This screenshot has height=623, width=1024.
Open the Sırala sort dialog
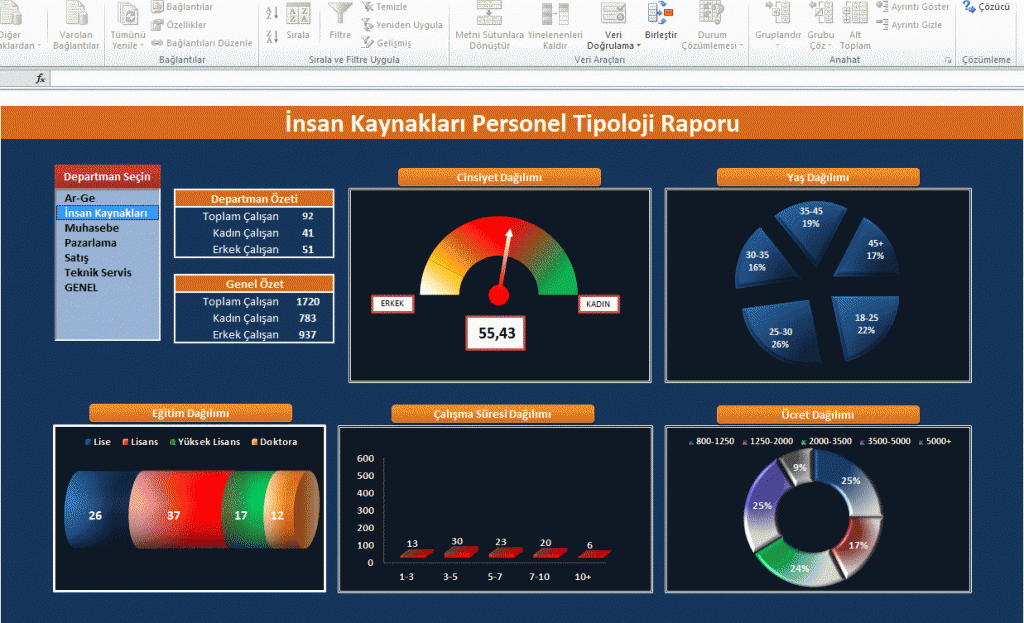(298, 22)
